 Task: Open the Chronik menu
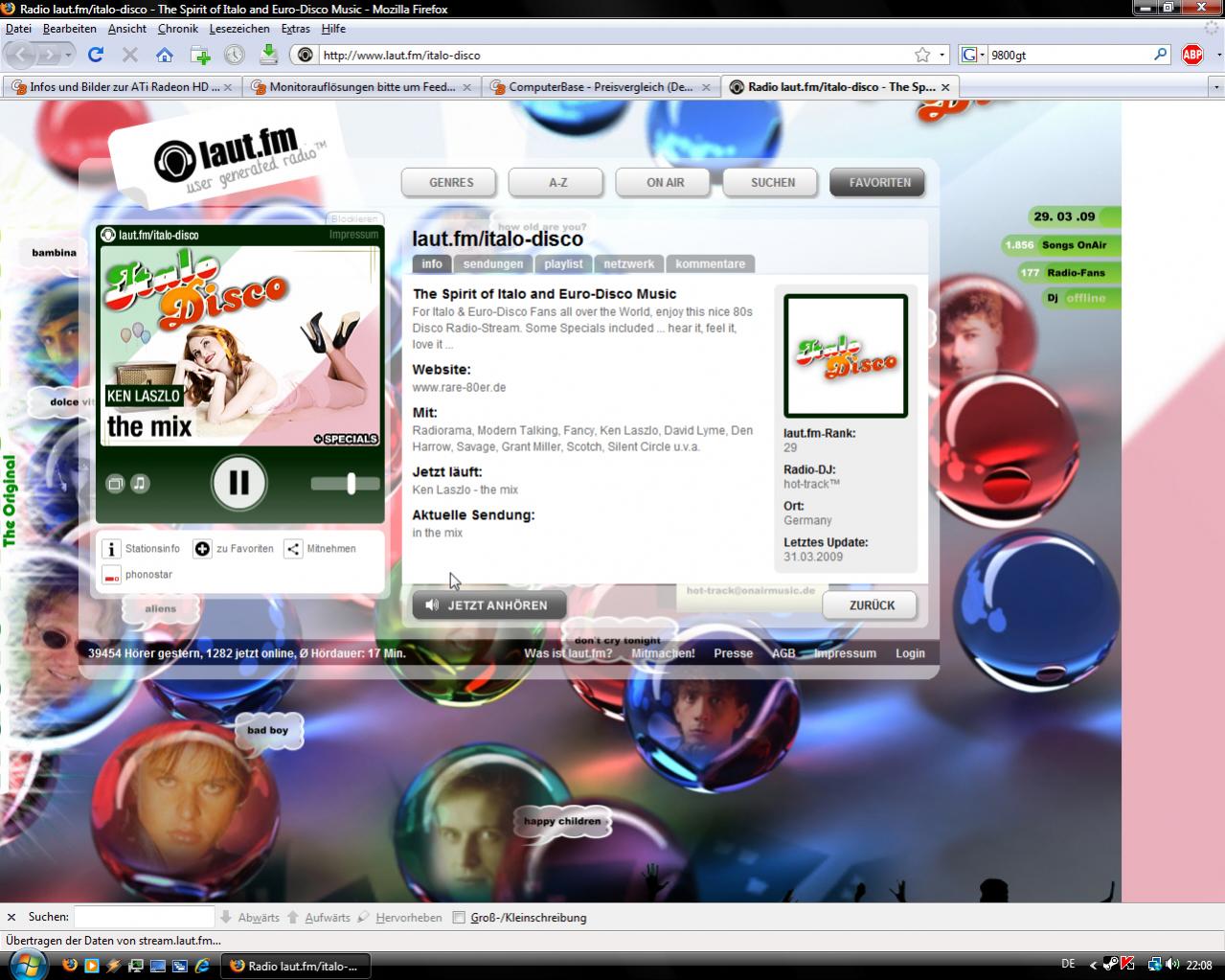(x=177, y=29)
